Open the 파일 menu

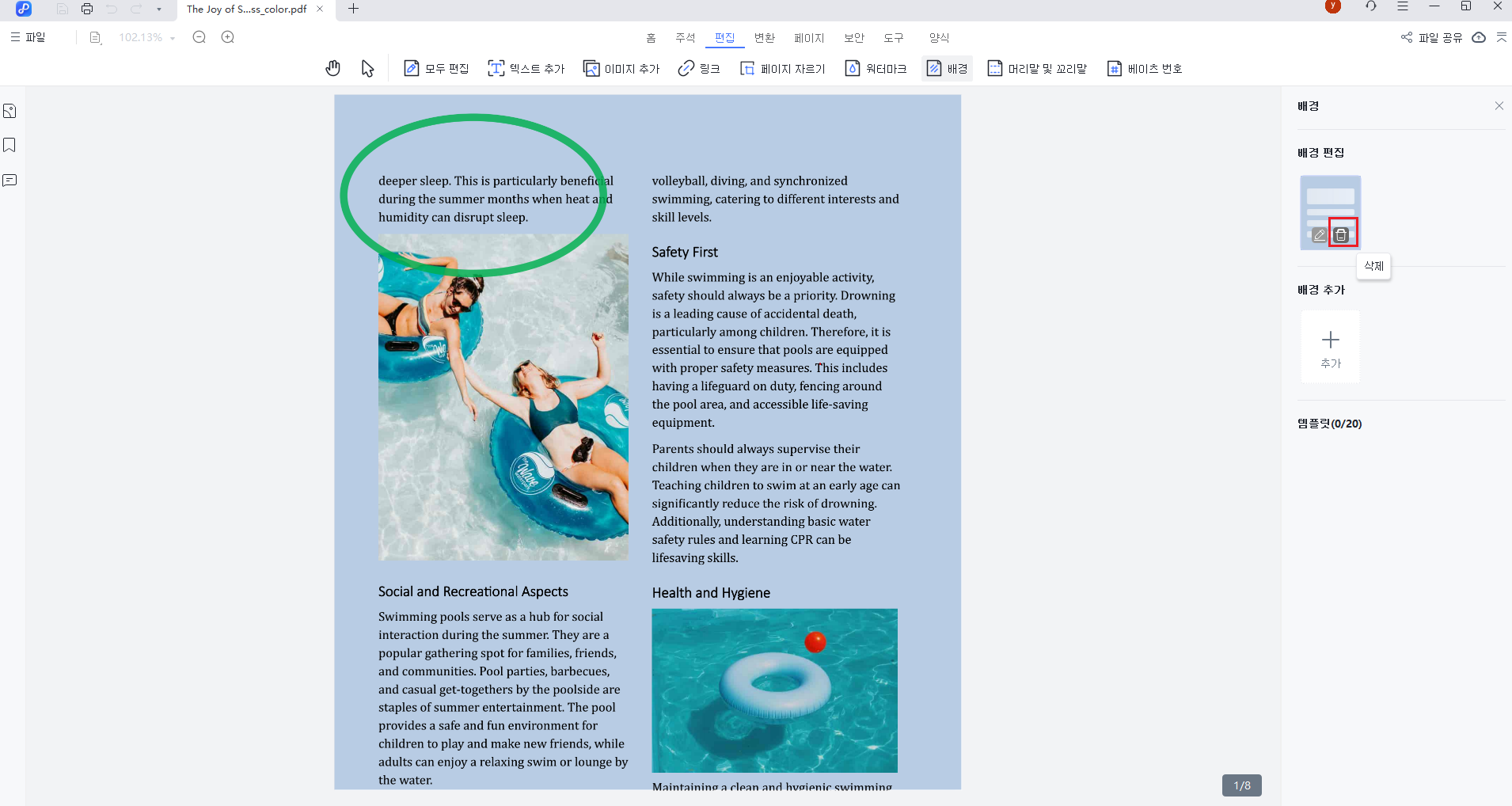point(28,37)
